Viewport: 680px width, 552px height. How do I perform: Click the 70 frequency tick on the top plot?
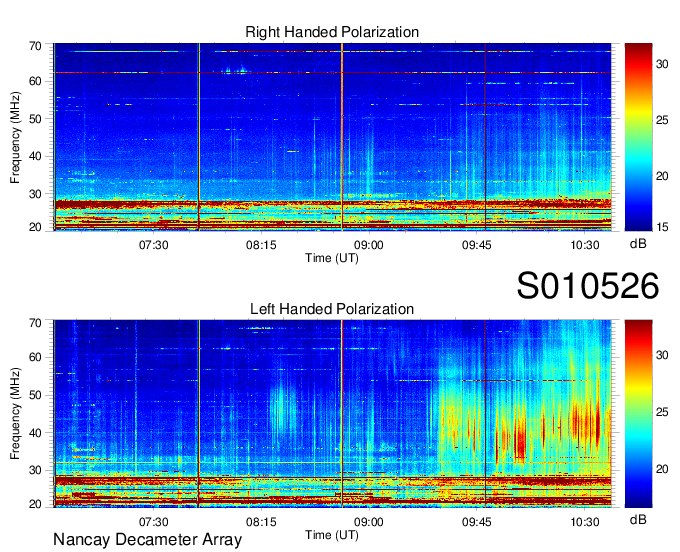coord(35,46)
